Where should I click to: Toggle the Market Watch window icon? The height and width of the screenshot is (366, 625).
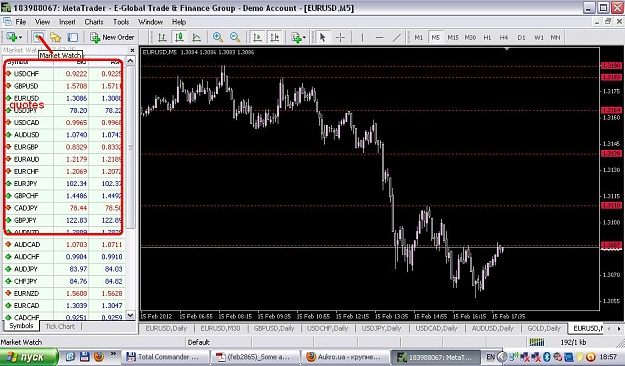39,37
